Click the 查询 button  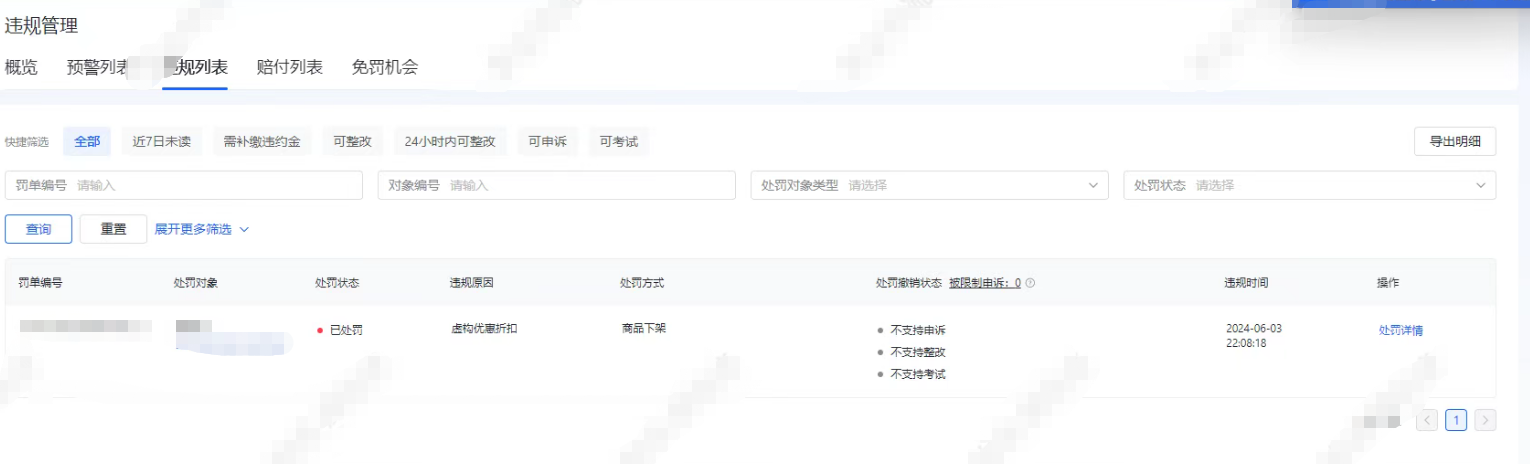pos(38,229)
